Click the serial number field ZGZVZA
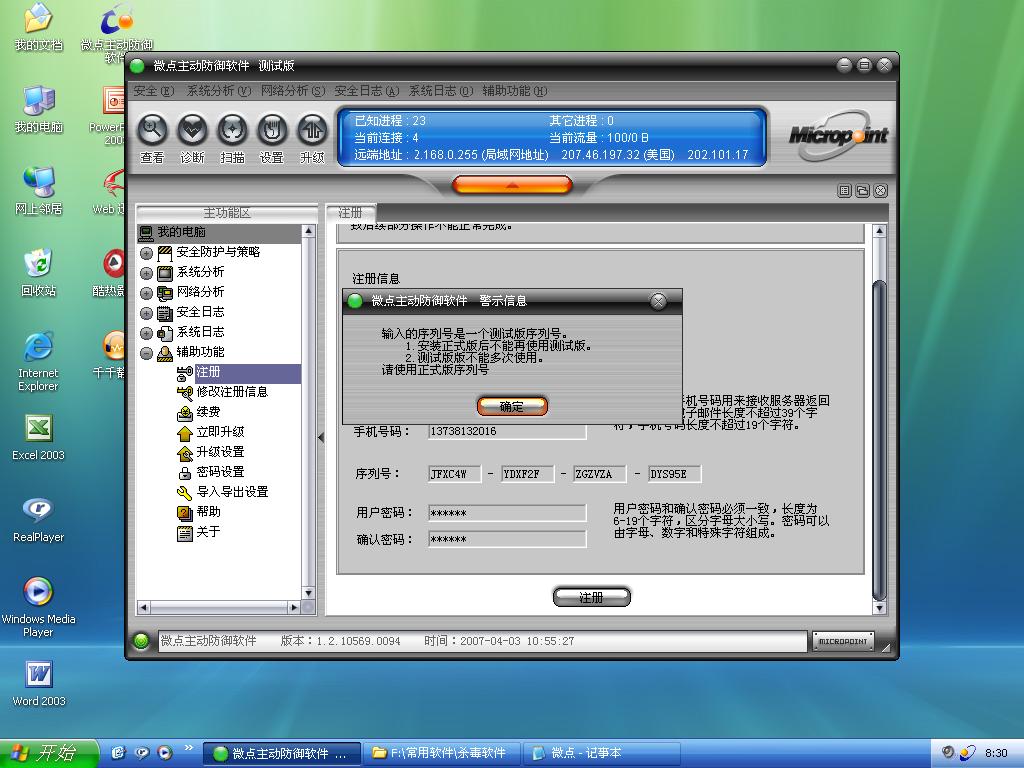 pyautogui.click(x=600, y=474)
